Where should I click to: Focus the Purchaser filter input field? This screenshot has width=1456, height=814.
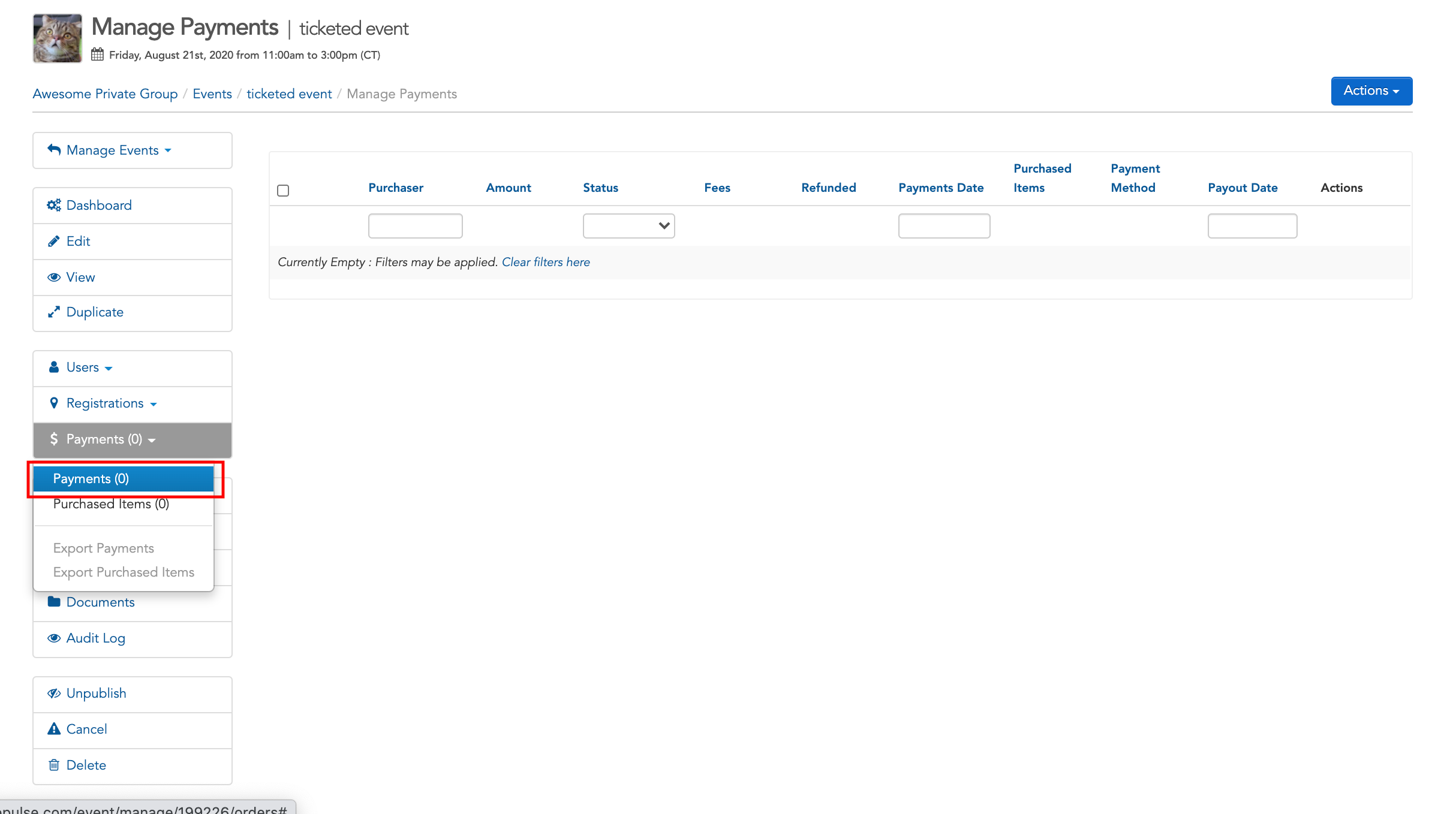coord(415,226)
